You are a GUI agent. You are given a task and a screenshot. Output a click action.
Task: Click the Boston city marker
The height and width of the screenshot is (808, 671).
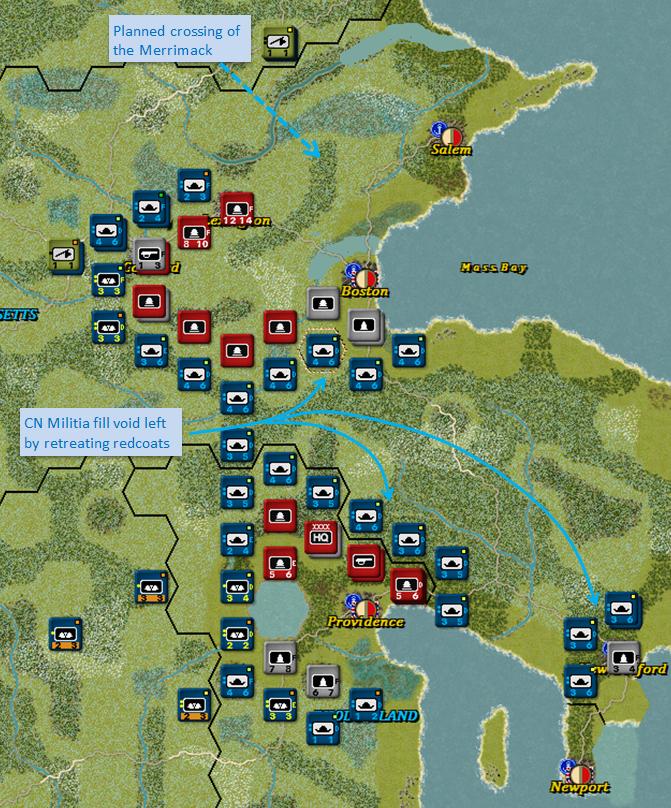(365, 278)
